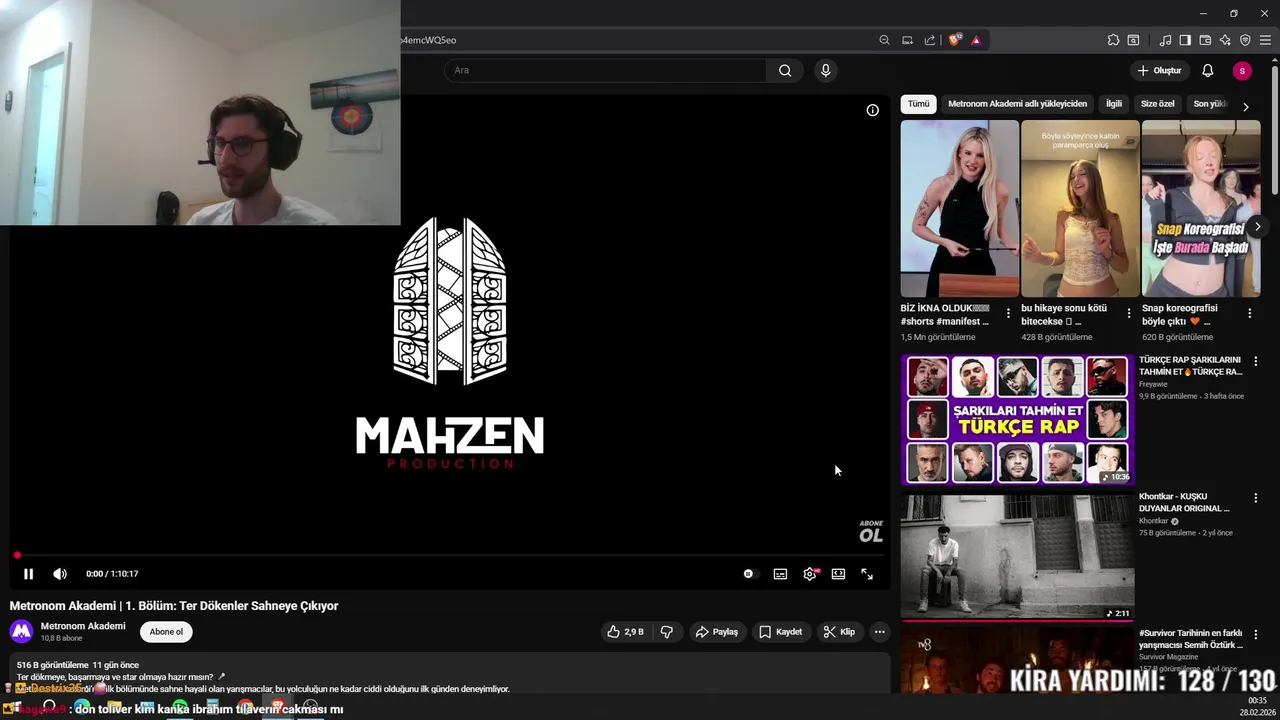Open the account avatar menu
Viewport: 1280px width, 720px height.
tap(1242, 70)
